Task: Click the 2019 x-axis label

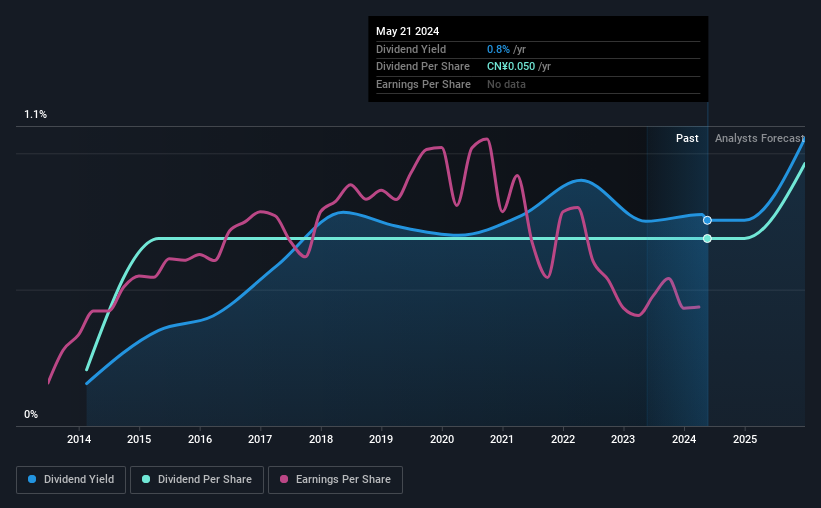Action: tap(381, 439)
